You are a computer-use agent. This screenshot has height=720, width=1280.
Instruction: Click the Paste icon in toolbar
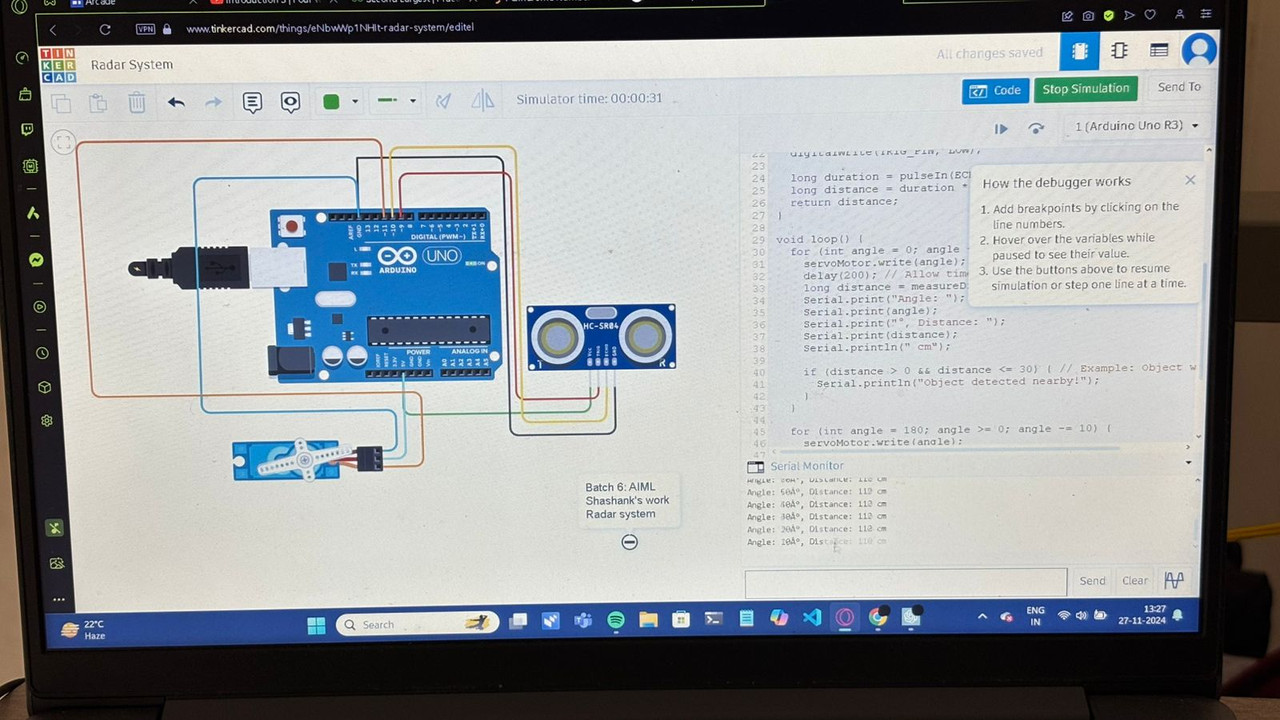click(98, 103)
